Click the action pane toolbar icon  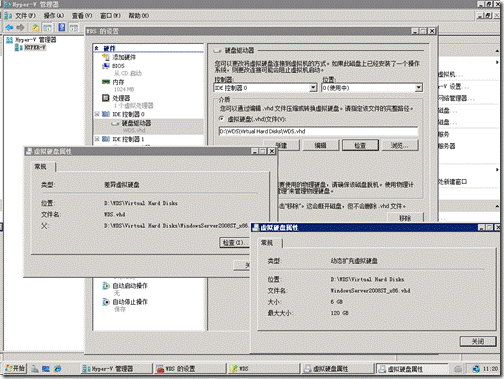tap(74, 27)
